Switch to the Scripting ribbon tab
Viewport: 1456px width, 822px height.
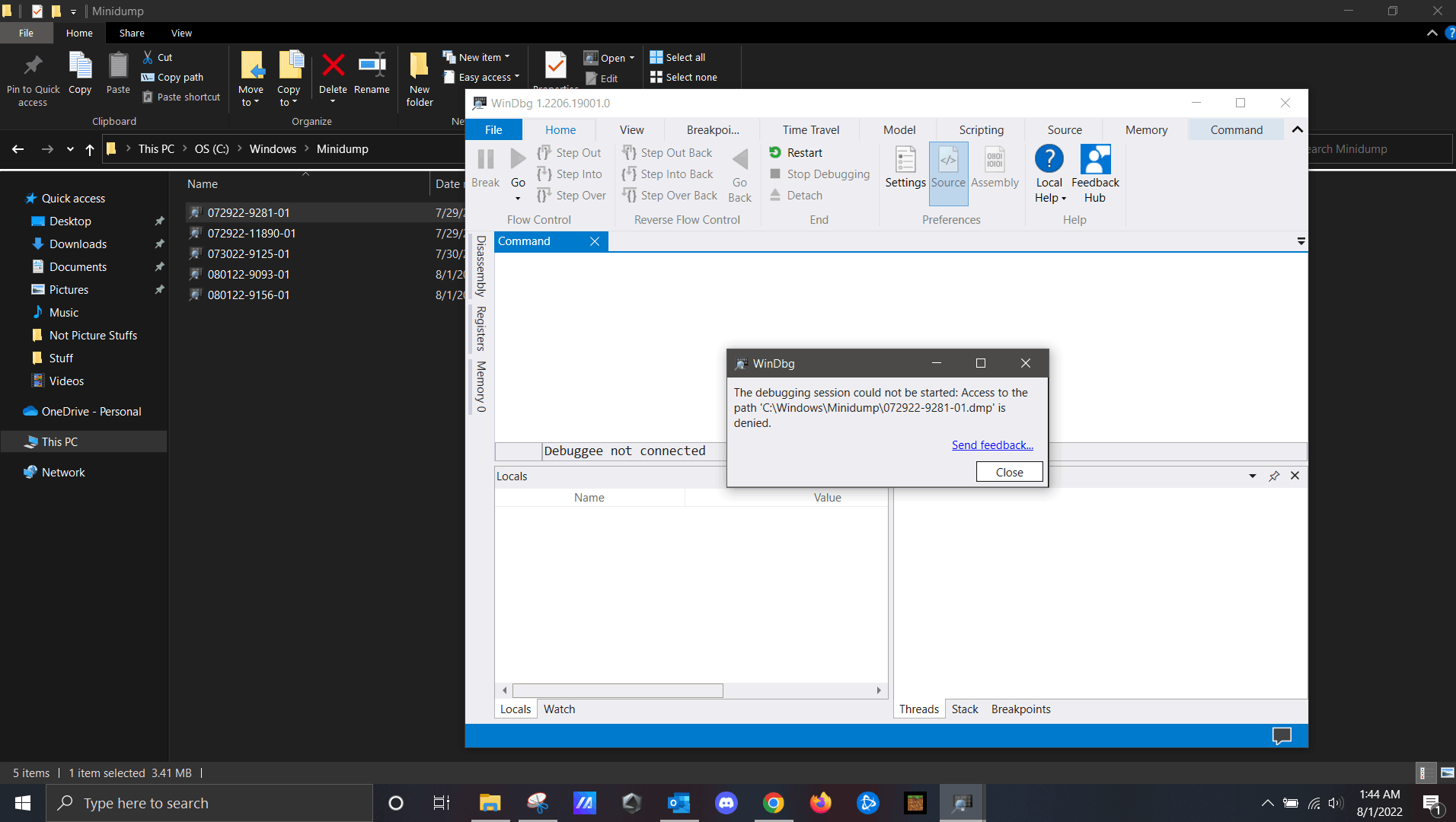982,130
